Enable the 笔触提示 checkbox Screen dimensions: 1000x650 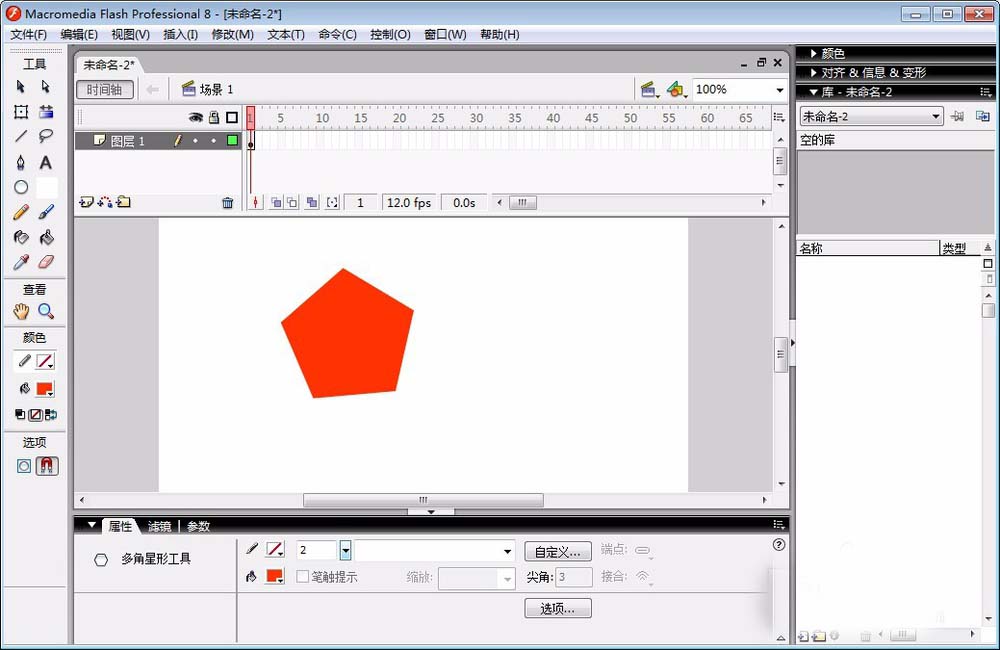[303, 577]
